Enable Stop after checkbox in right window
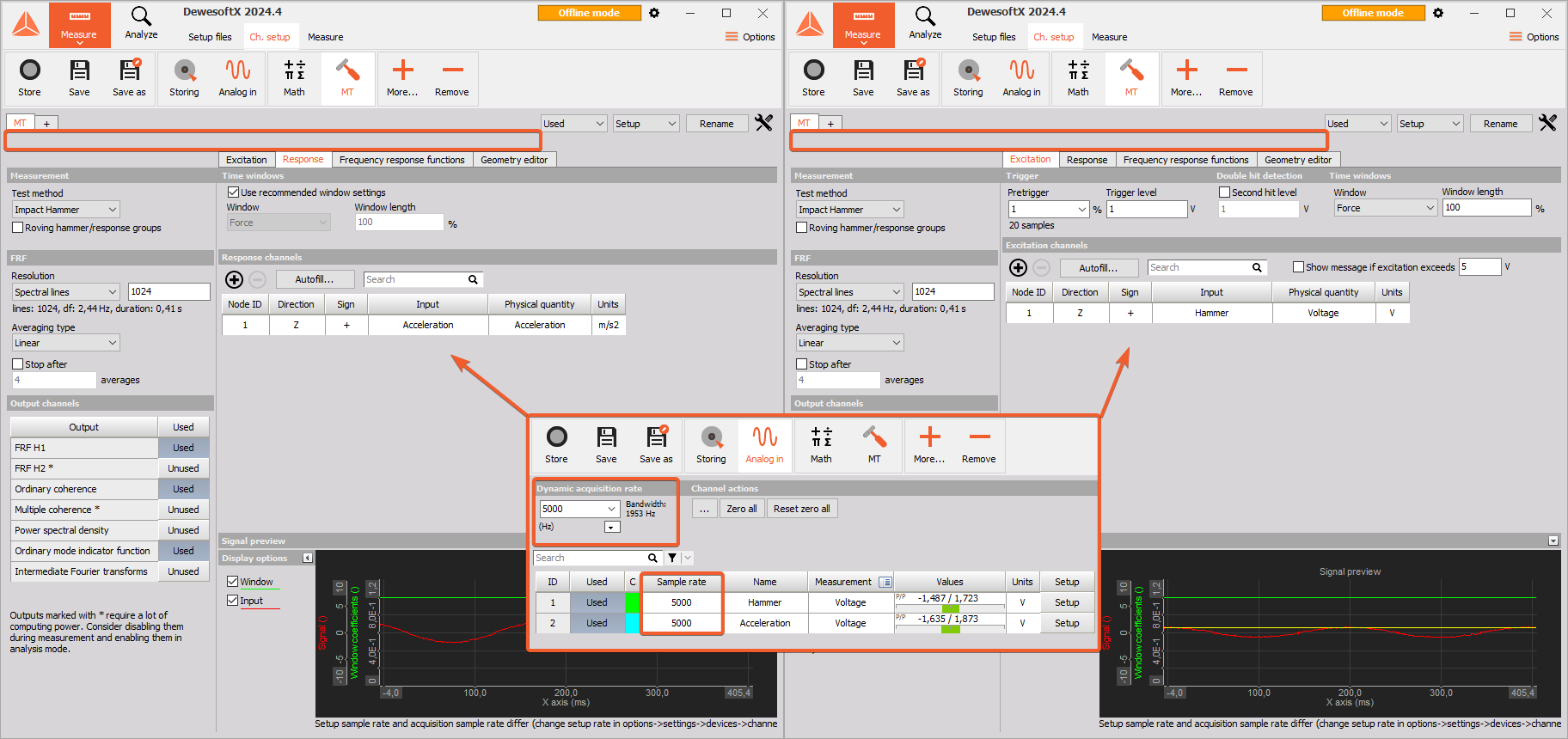Image resolution: width=1568 pixels, height=739 pixels. click(x=801, y=364)
